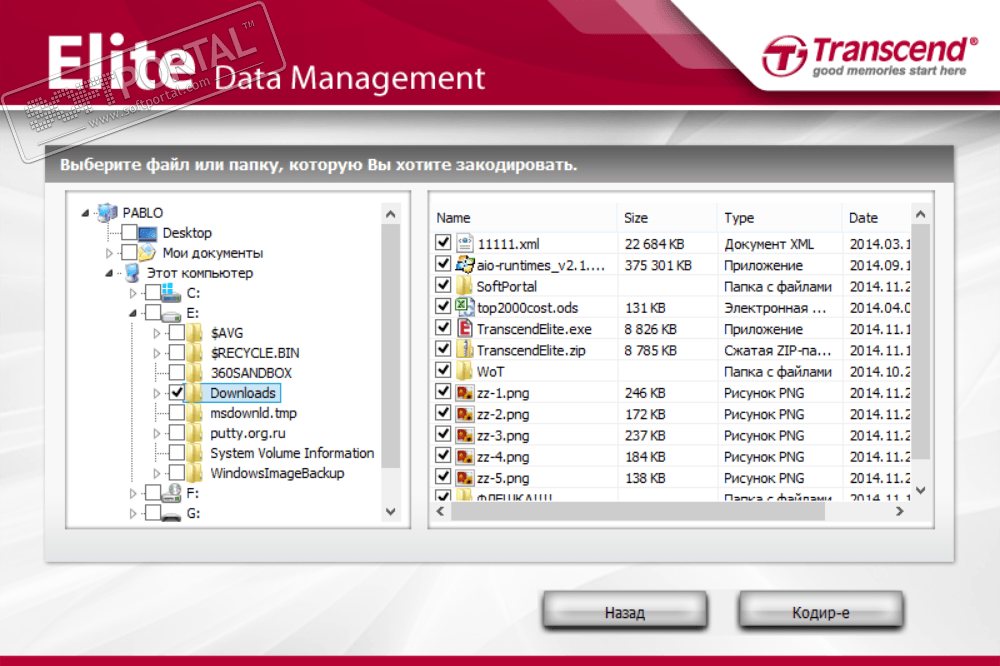This screenshot has height=666, width=1000.
Task: Select the putty.org.ru tree label
Action: point(248,433)
